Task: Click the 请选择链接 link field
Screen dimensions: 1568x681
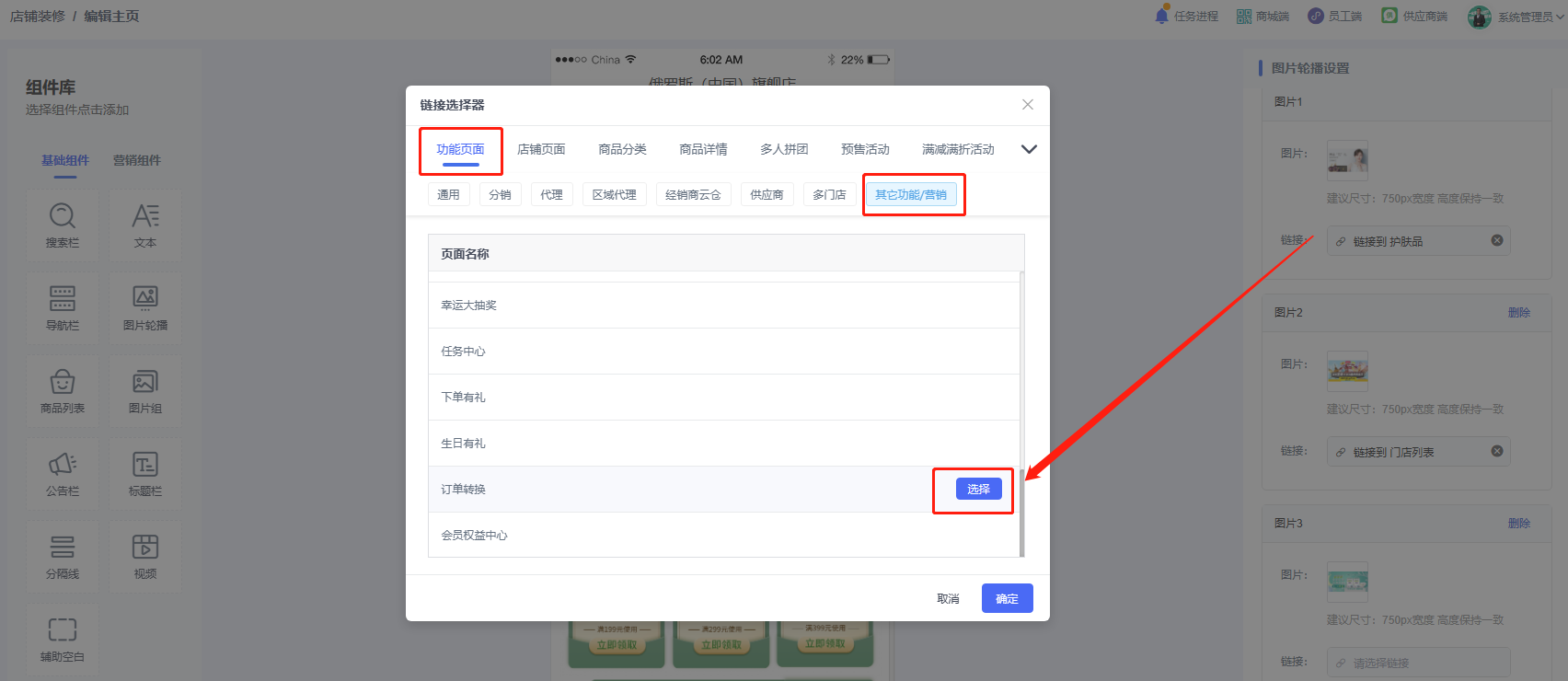Action: point(1418,662)
